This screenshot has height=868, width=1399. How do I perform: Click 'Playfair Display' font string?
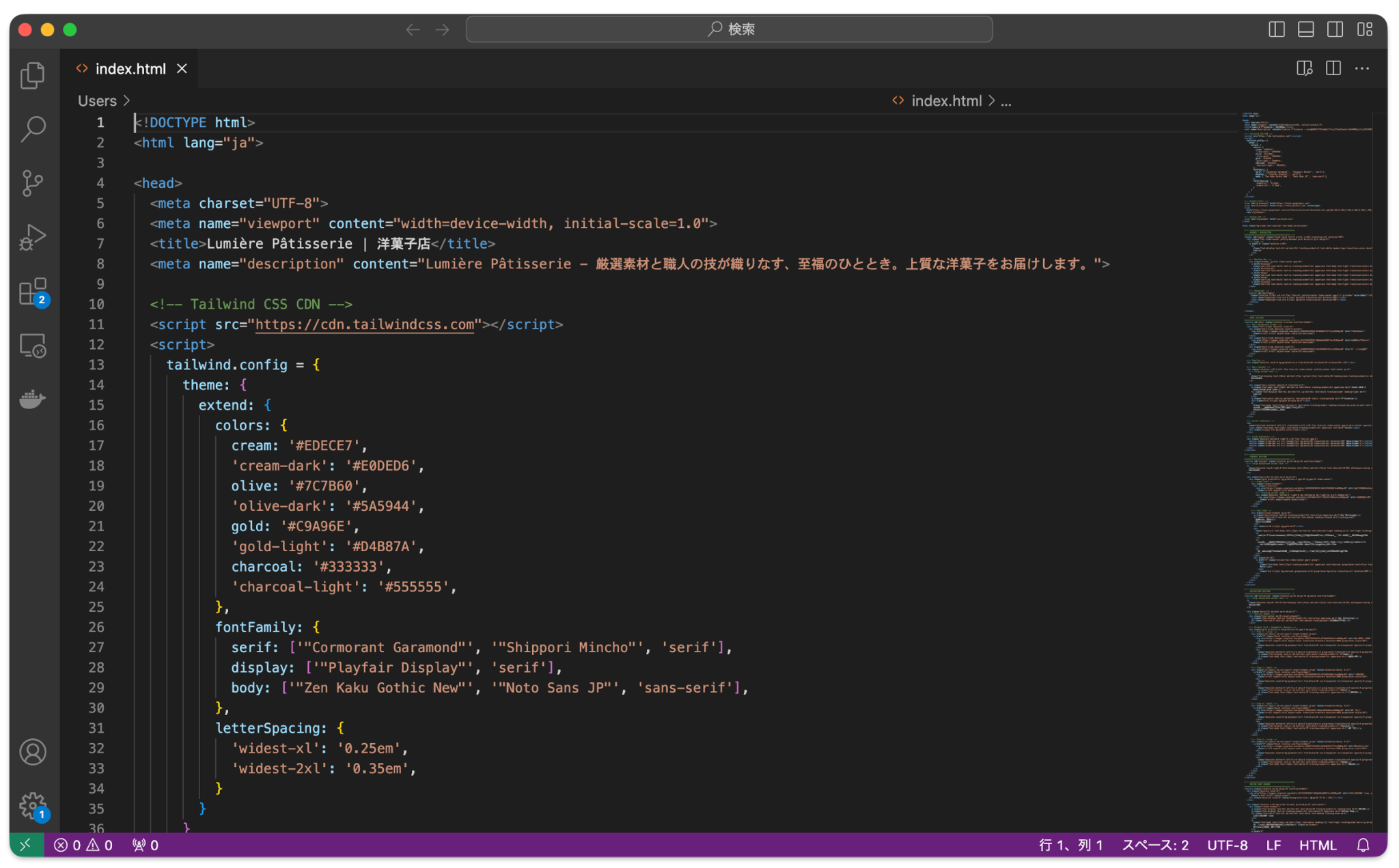coord(393,667)
